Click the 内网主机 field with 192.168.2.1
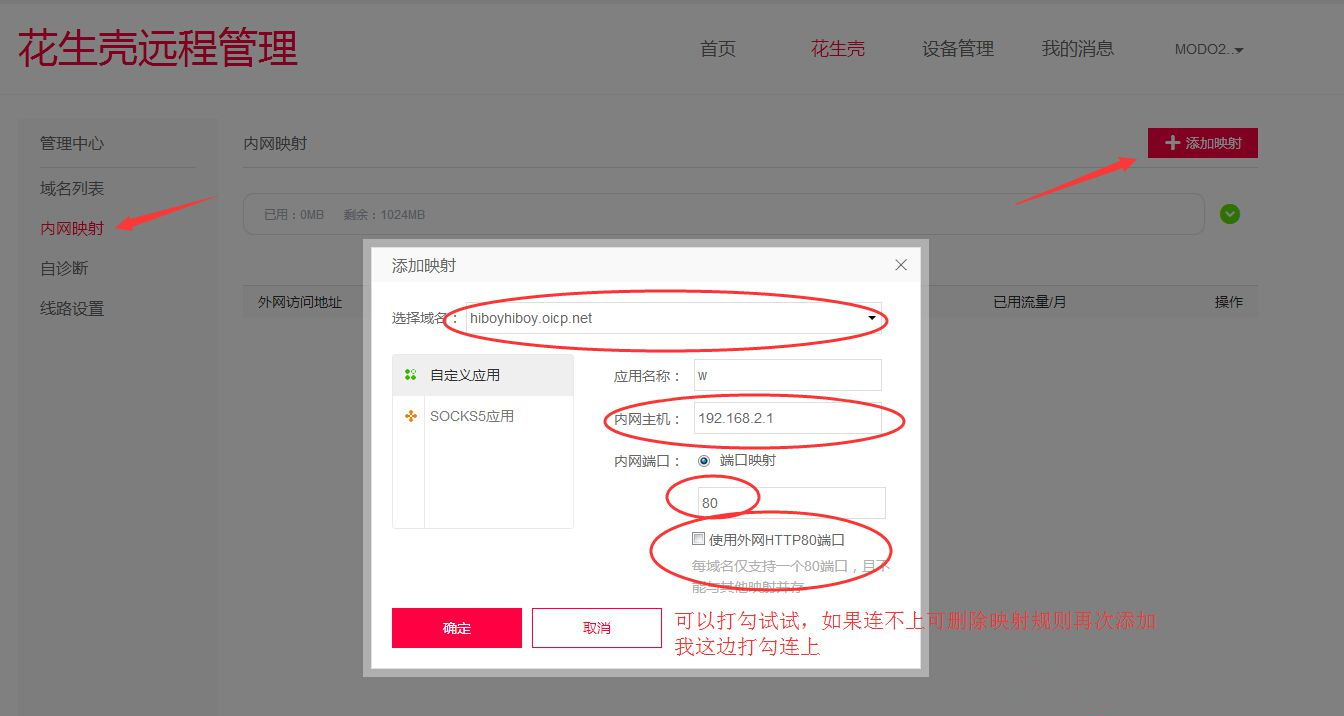The height and width of the screenshot is (716, 1344). [x=788, y=418]
